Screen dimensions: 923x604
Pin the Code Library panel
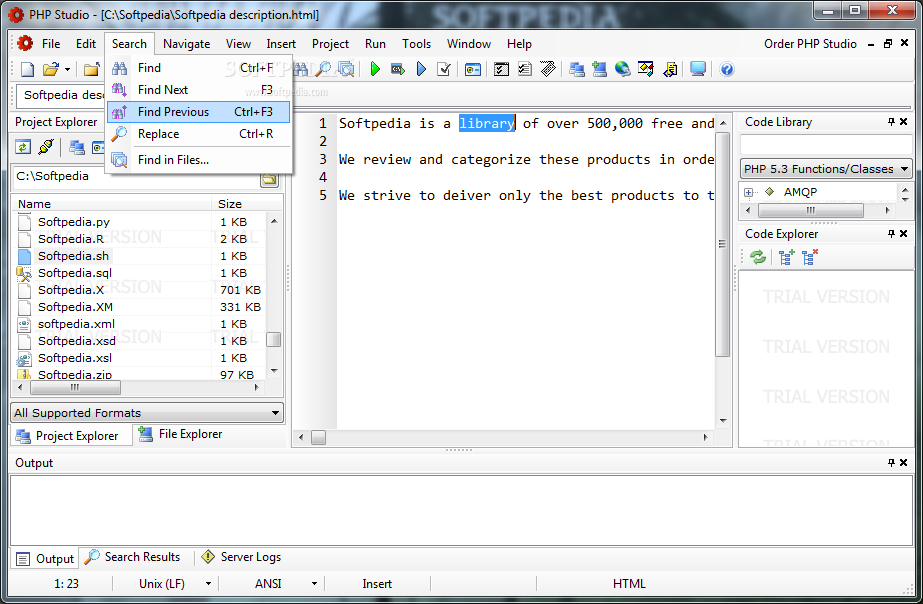tap(891, 122)
